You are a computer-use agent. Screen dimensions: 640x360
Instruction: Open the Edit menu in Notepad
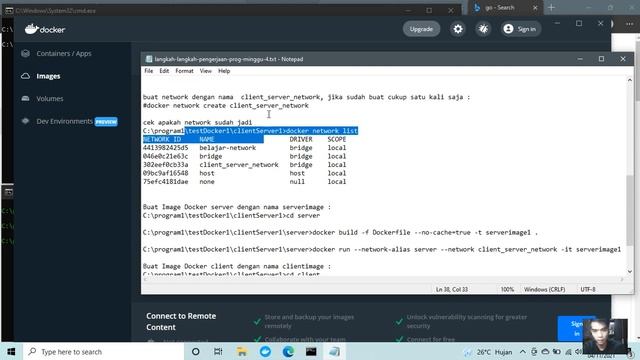[164, 71]
